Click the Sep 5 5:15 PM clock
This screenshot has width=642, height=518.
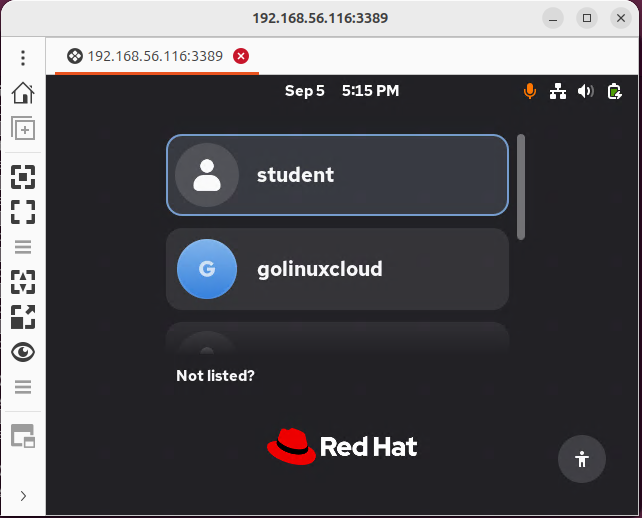click(x=342, y=91)
